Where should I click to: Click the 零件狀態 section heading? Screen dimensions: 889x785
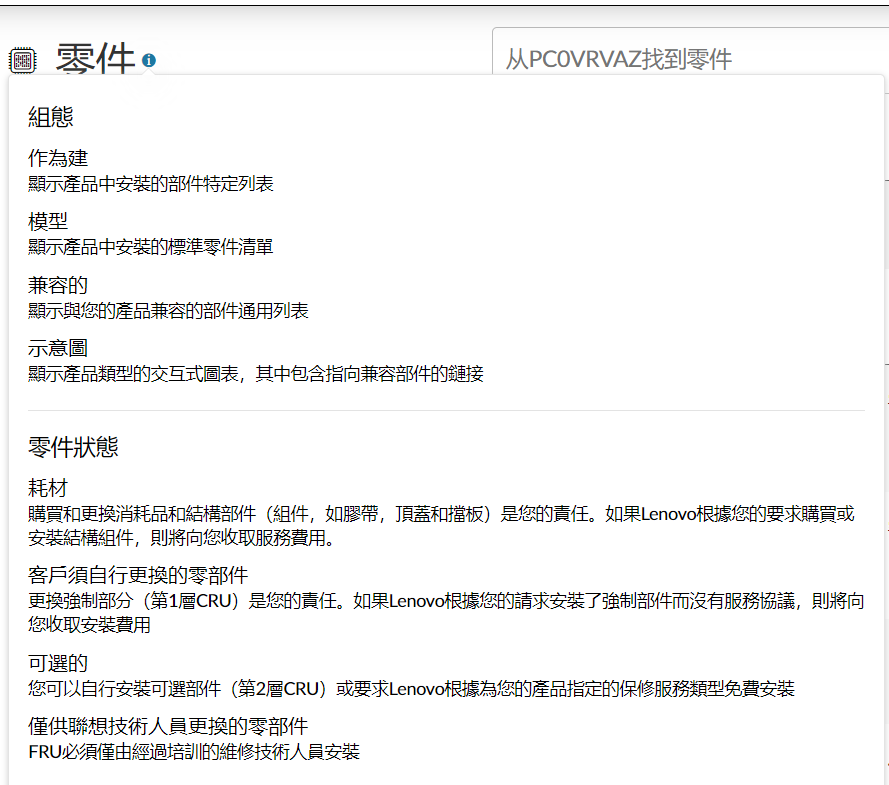pos(73,447)
